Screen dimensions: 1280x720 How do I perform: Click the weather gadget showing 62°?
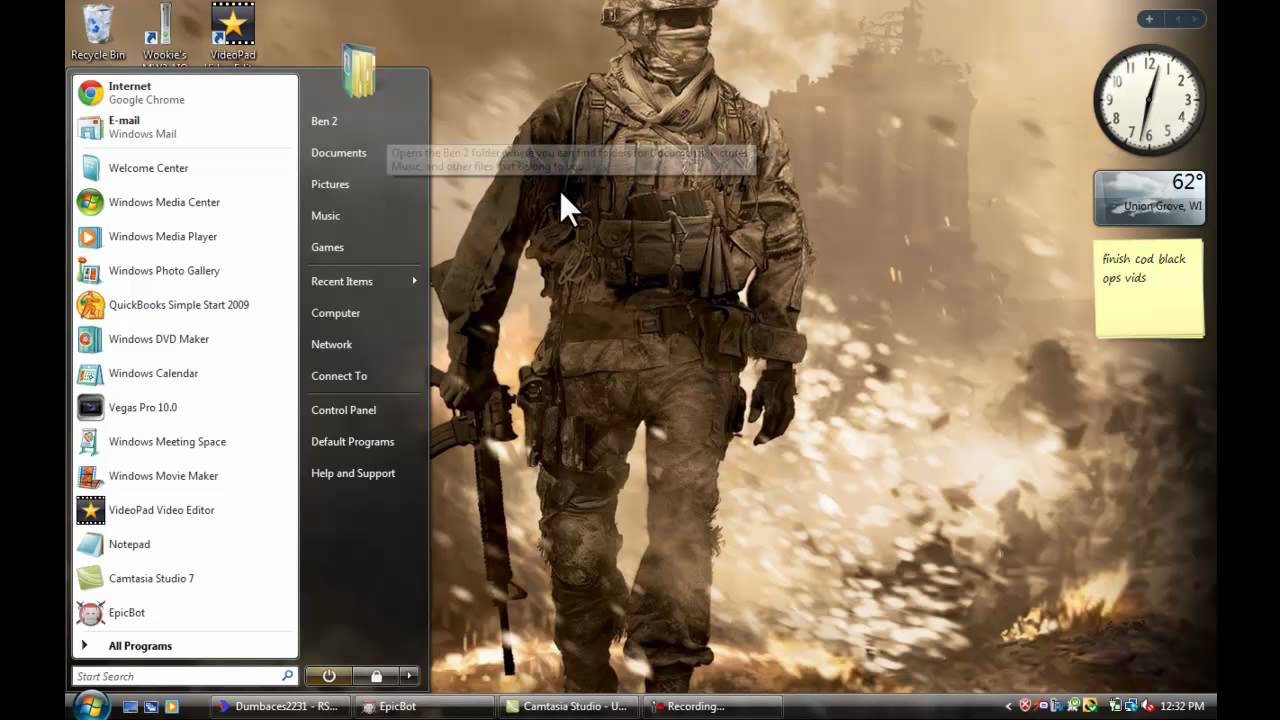coord(1149,198)
